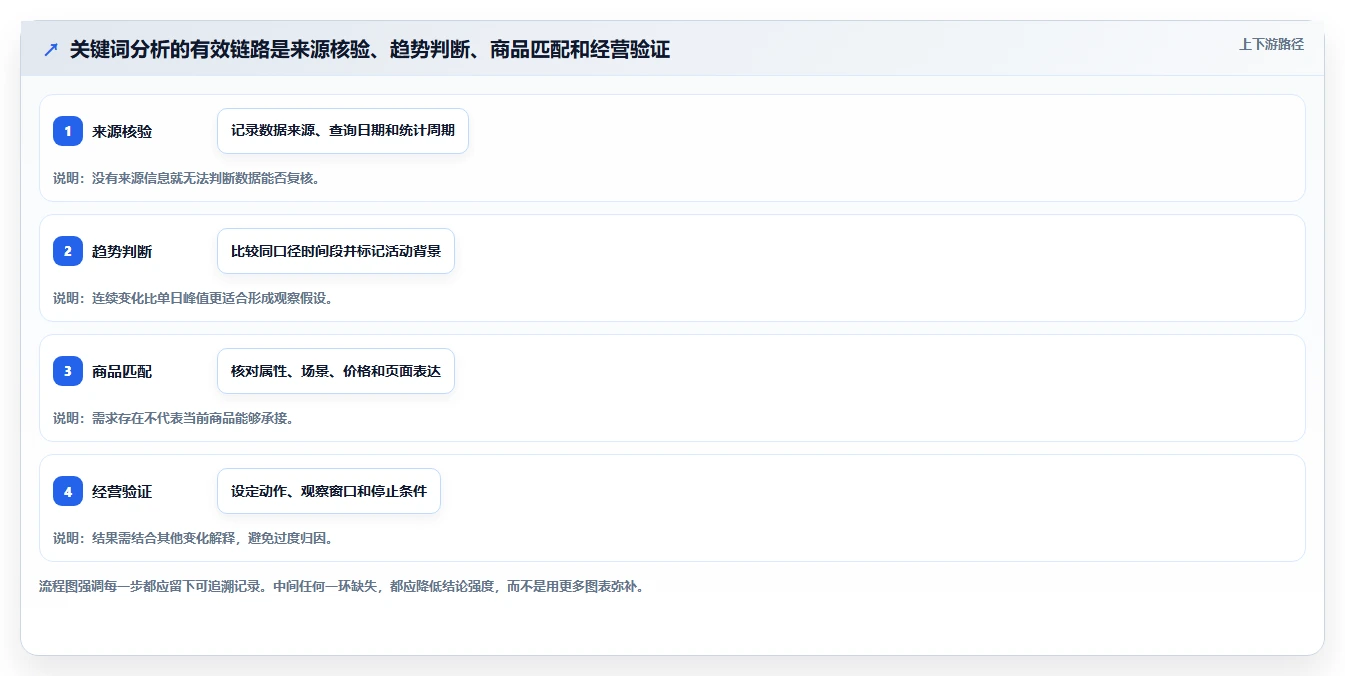Select the 来源核验 step label
This screenshot has height=676, width=1345.
click(122, 132)
